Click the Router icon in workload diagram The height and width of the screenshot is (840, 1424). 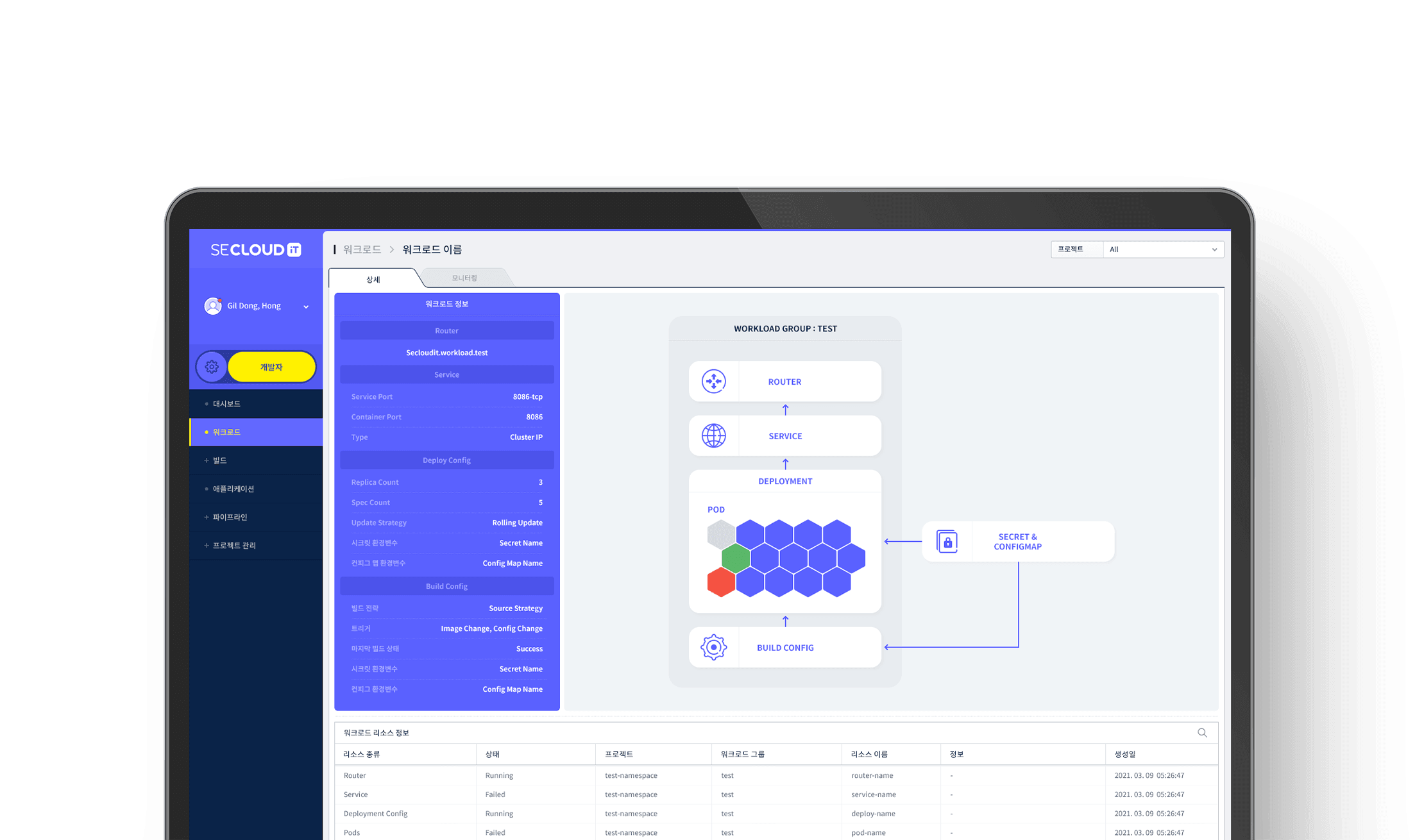713,382
